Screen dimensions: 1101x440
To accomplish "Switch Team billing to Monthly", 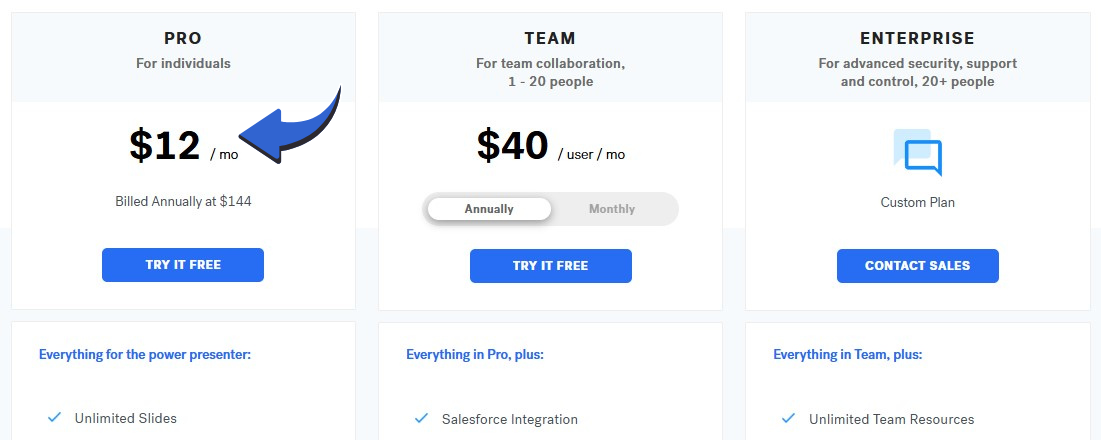I will click(x=612, y=209).
